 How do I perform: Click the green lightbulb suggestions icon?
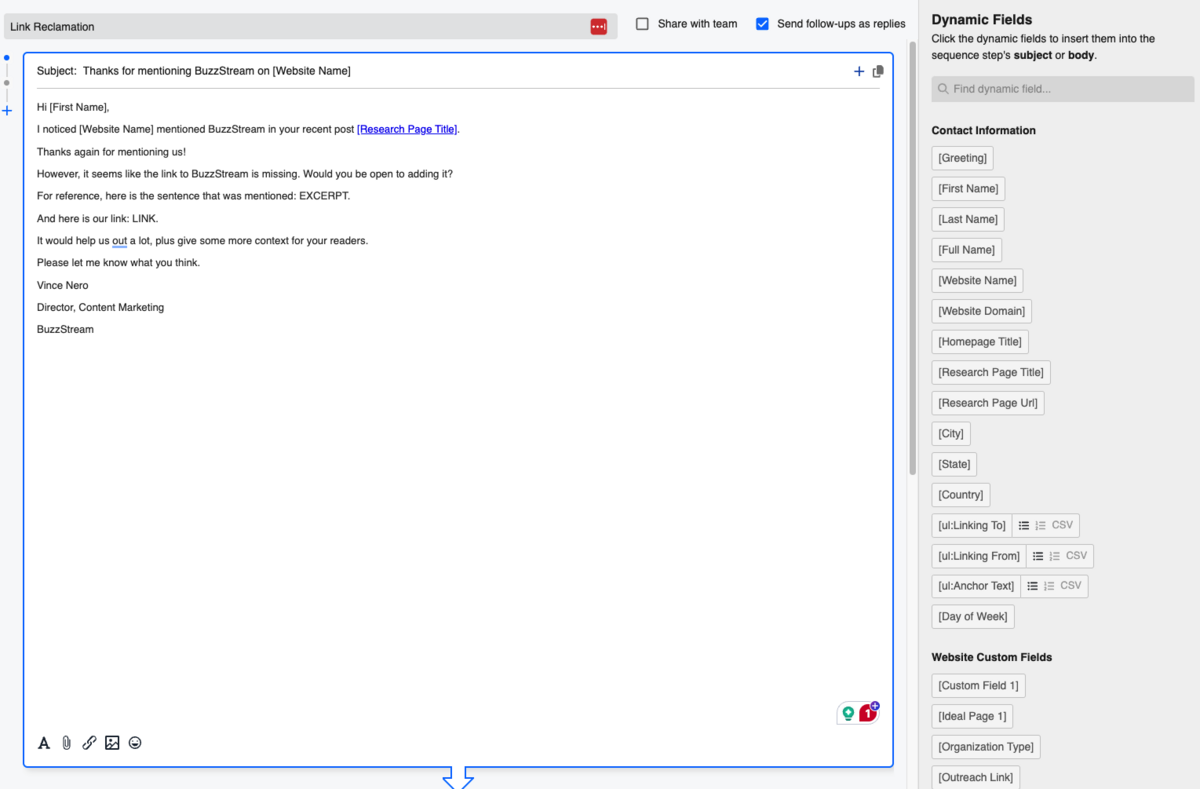tap(847, 713)
